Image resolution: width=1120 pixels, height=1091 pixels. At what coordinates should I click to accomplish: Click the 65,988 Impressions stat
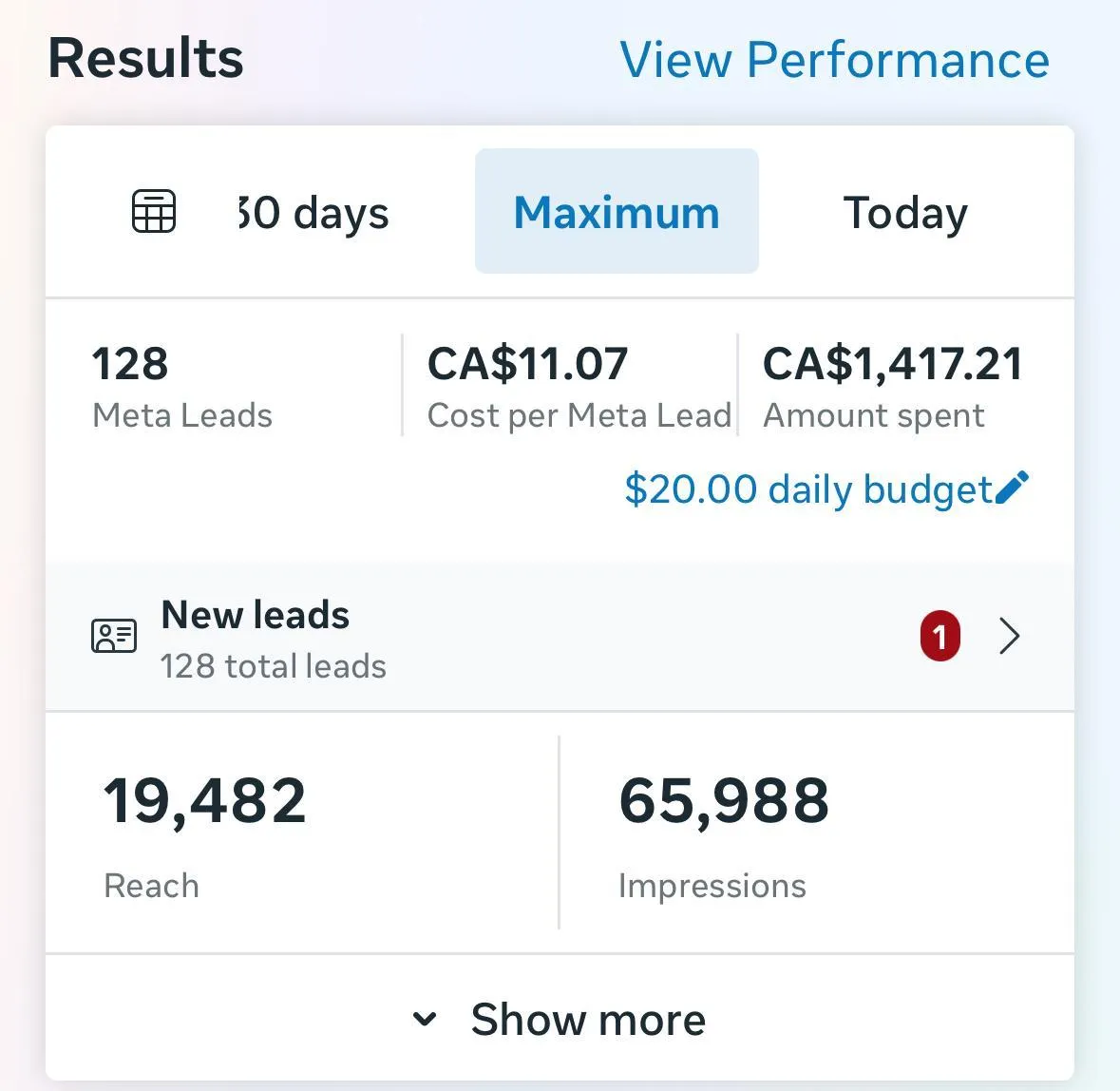coord(724,801)
